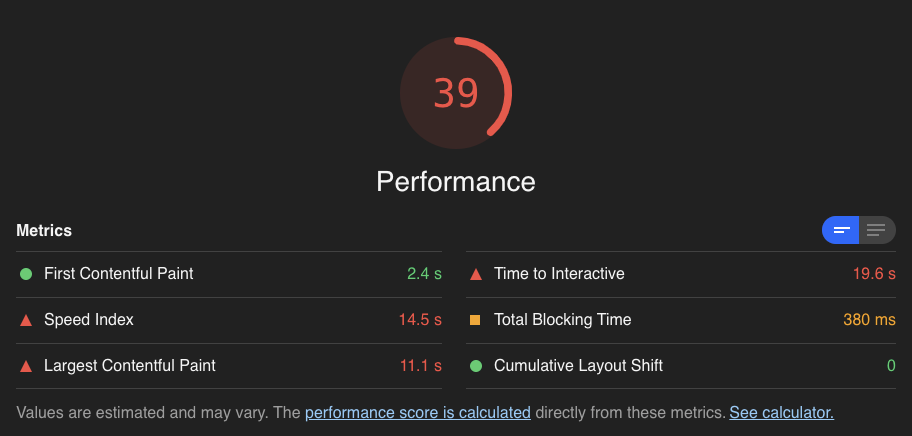Expand the Time to Interactive metric row
Screen dimensions: 912x436
pos(681,274)
